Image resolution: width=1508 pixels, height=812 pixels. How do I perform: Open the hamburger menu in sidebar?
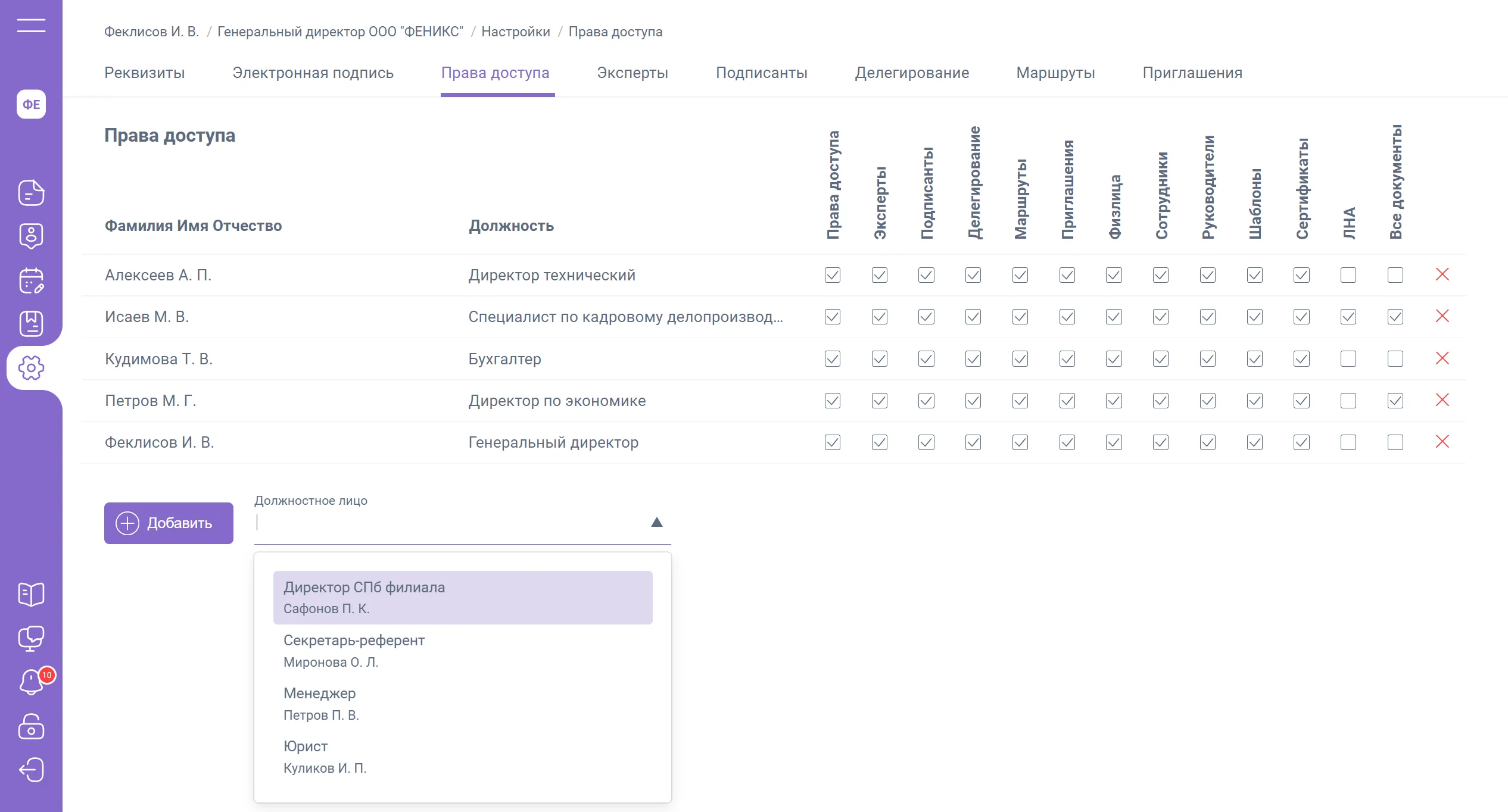31,25
